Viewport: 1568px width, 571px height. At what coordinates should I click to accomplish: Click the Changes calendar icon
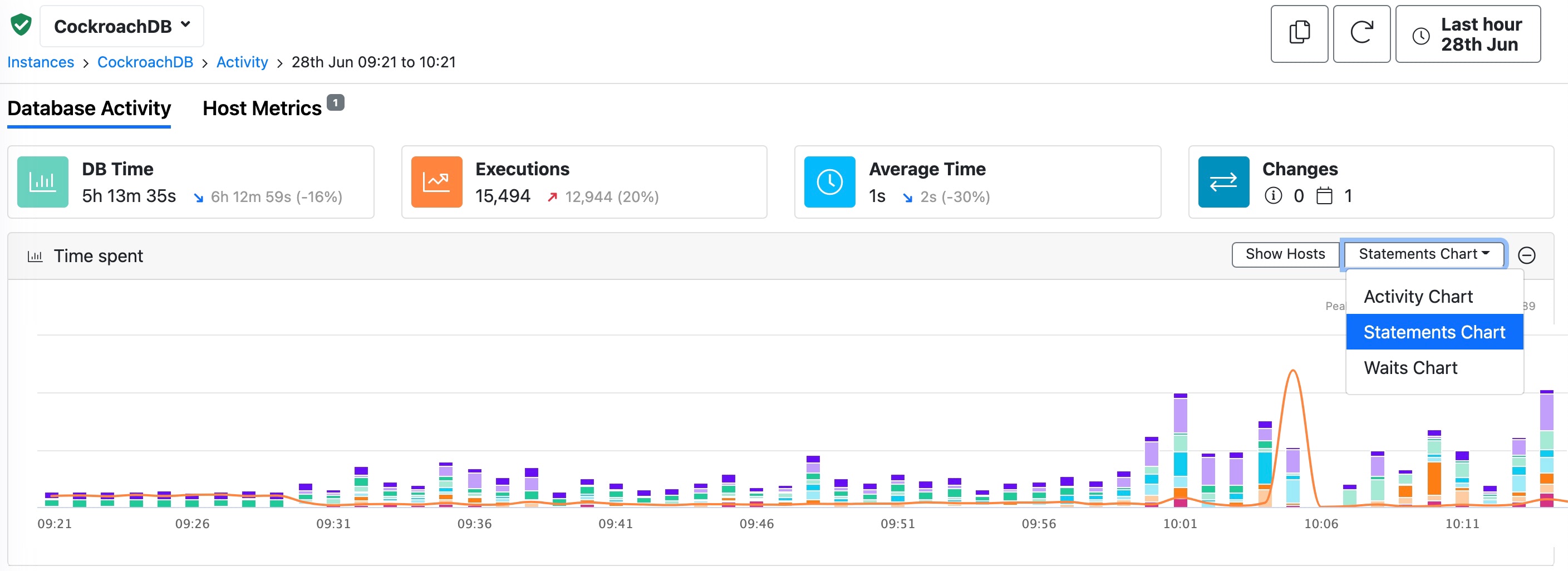pos(1324,196)
